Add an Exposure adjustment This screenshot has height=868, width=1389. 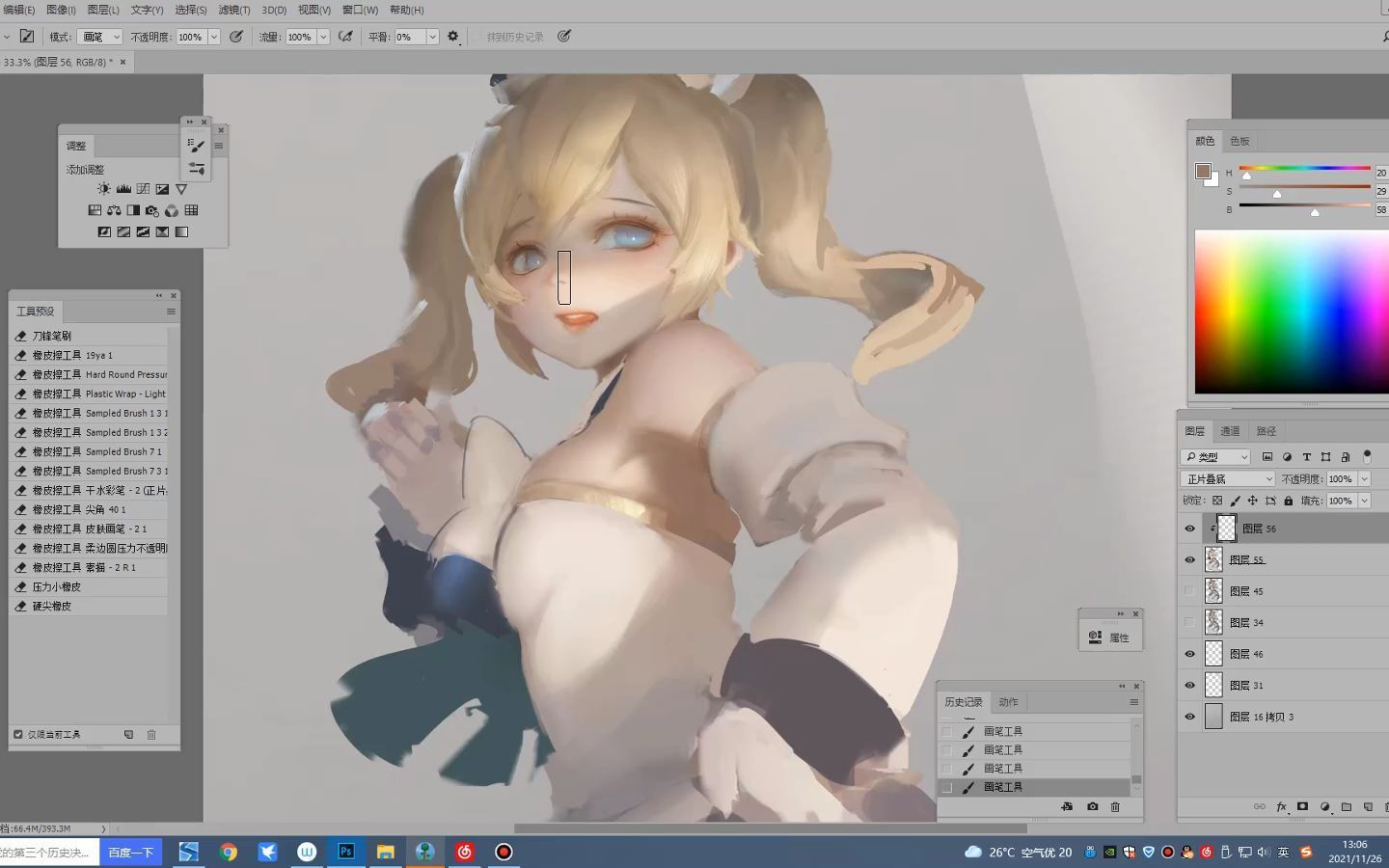pos(162,189)
